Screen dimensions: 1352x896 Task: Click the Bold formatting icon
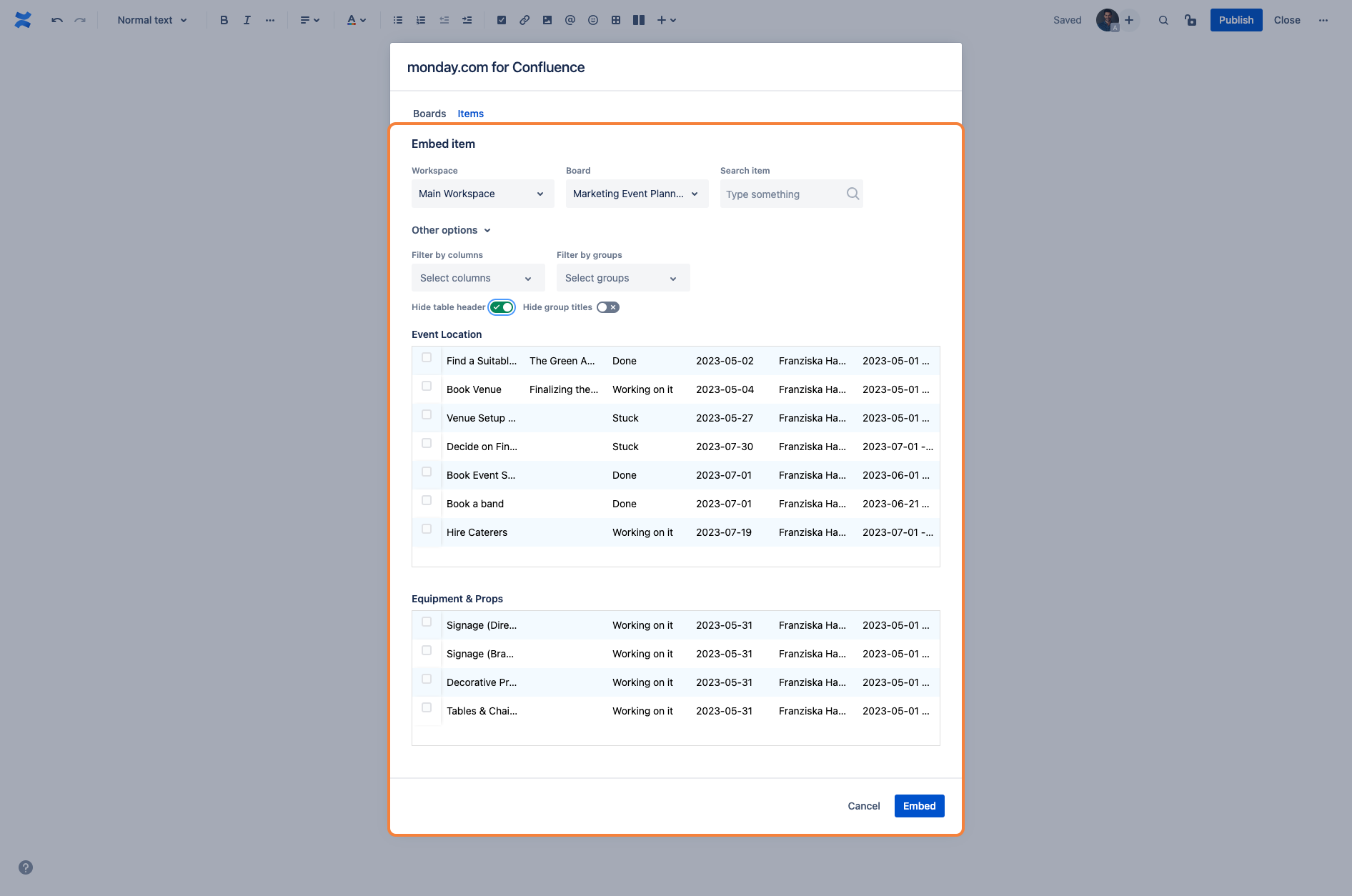224,20
